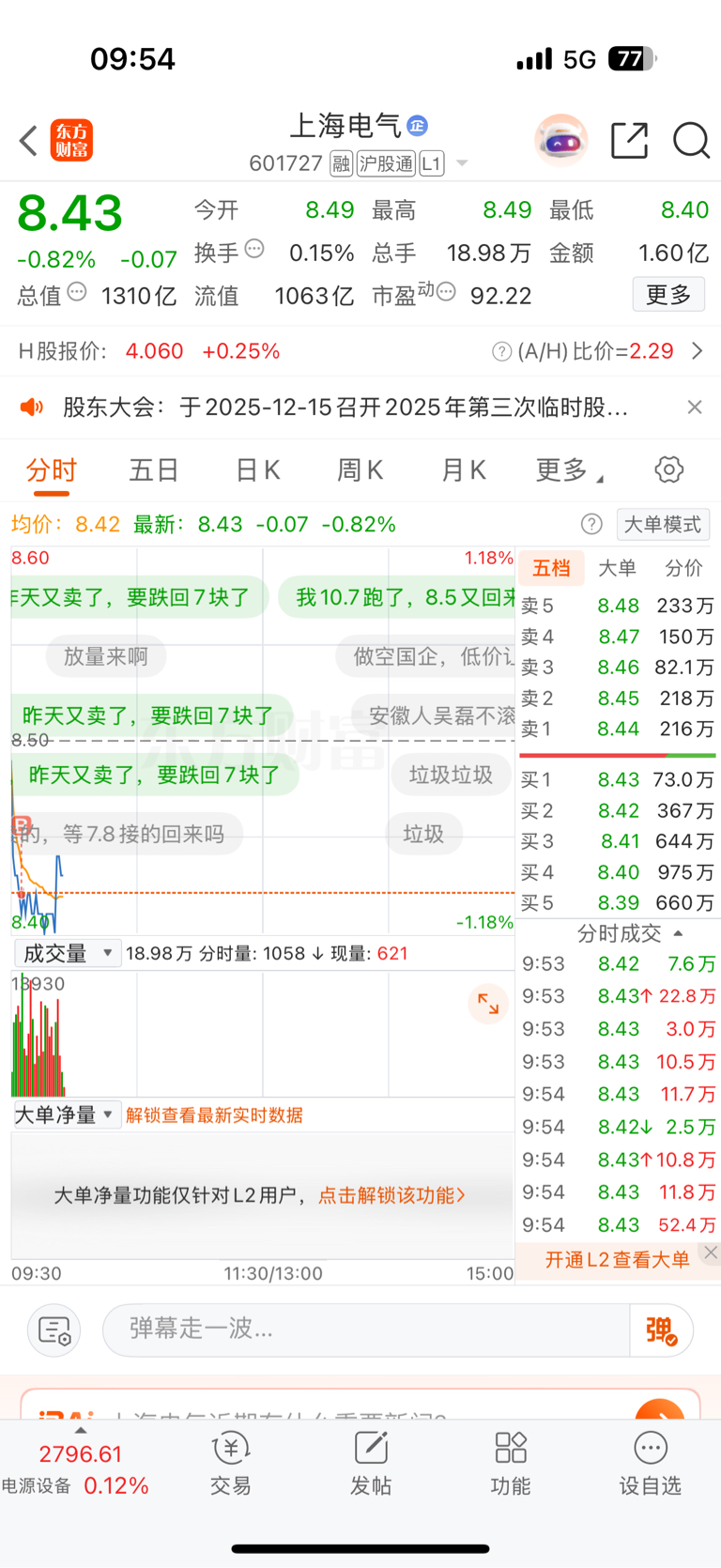The width and height of the screenshot is (721, 1568).
Task: Expand the stock switch dropdown arrow
Action: pos(462,163)
